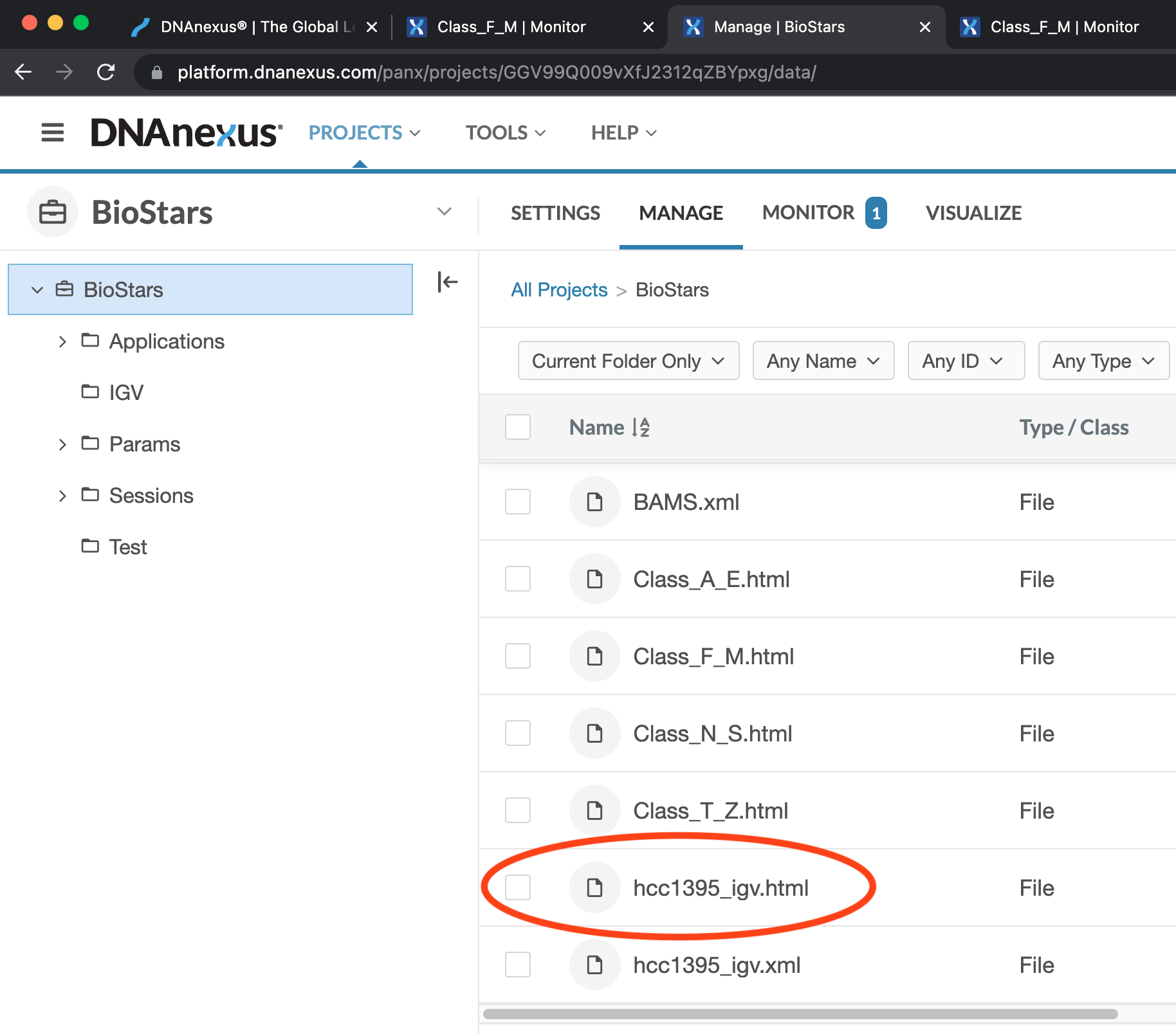Toggle the select-all files checkbox
Image resolution: width=1176 pixels, height=1034 pixels.
coord(518,427)
